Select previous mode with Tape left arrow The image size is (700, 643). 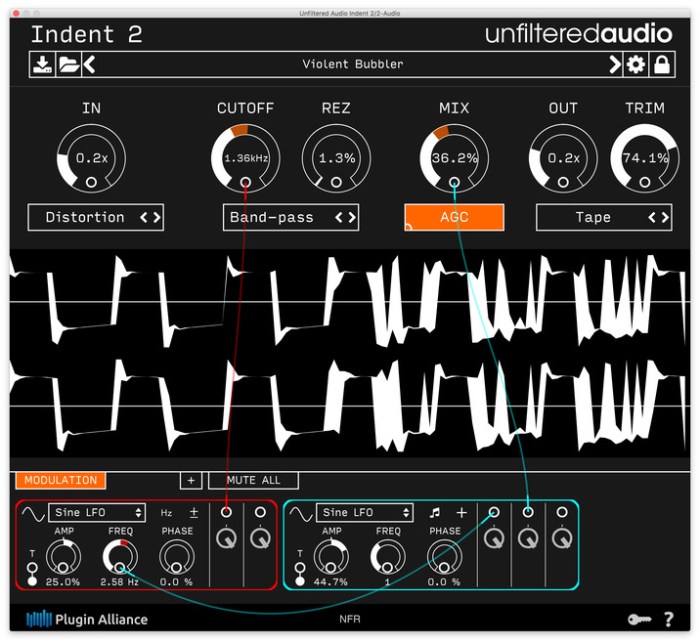pyautogui.click(x=652, y=217)
